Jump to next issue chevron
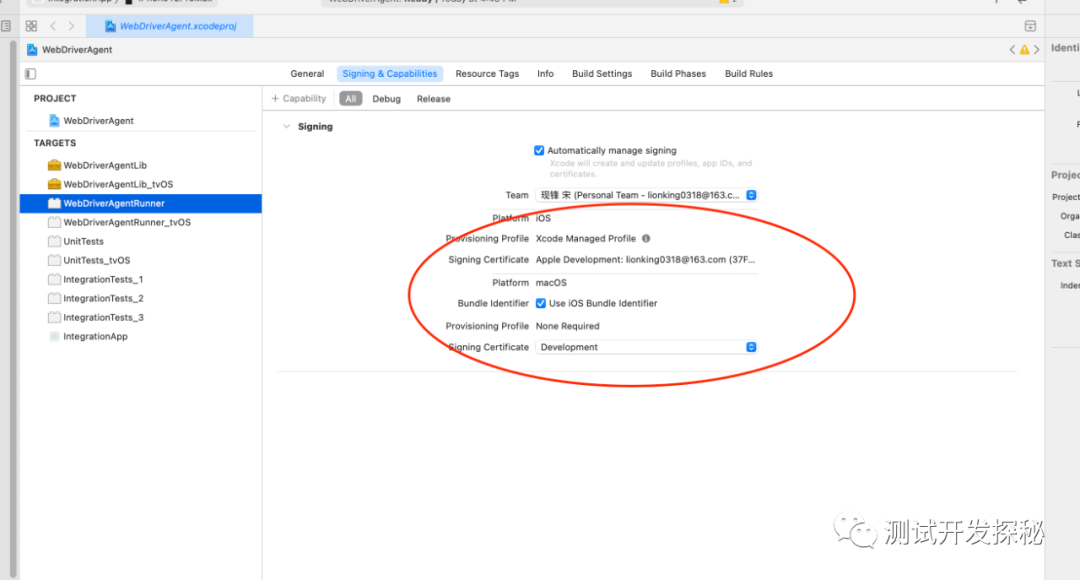This screenshot has width=1080, height=580. pos(1037,50)
